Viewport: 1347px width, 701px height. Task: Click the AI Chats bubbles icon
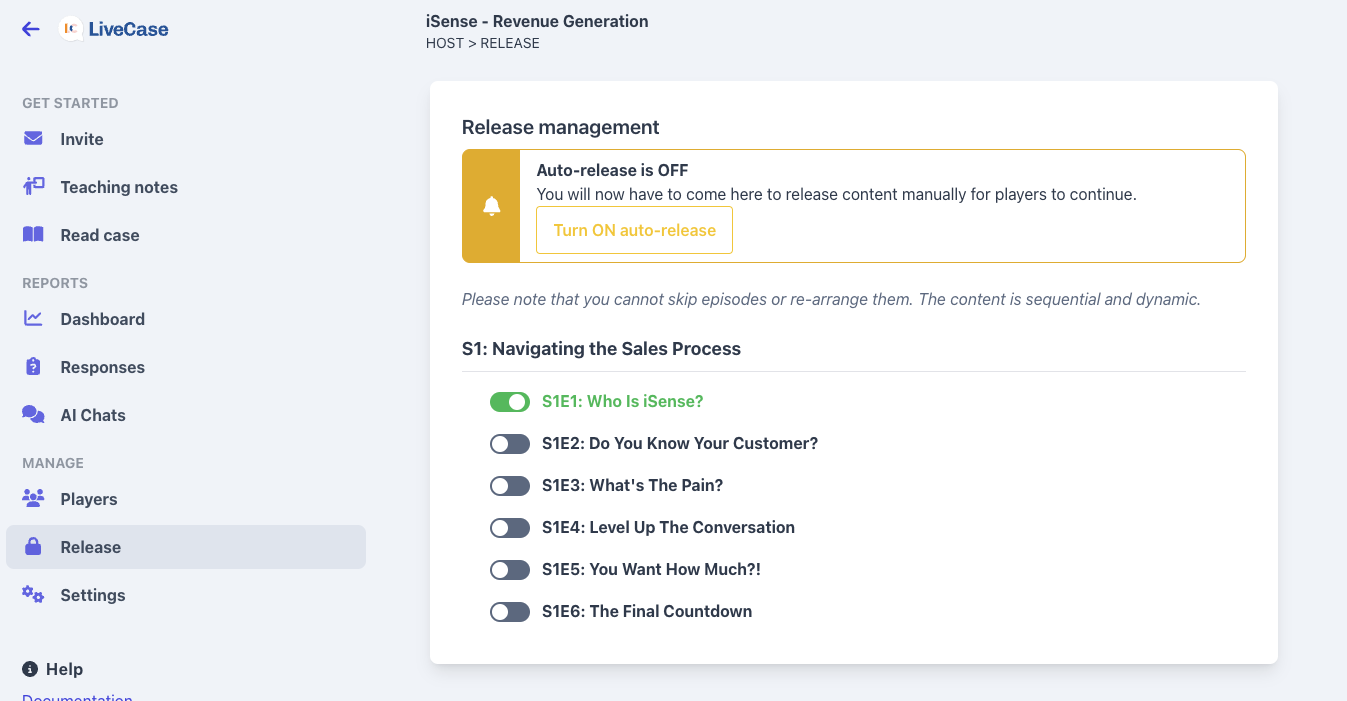(33, 414)
